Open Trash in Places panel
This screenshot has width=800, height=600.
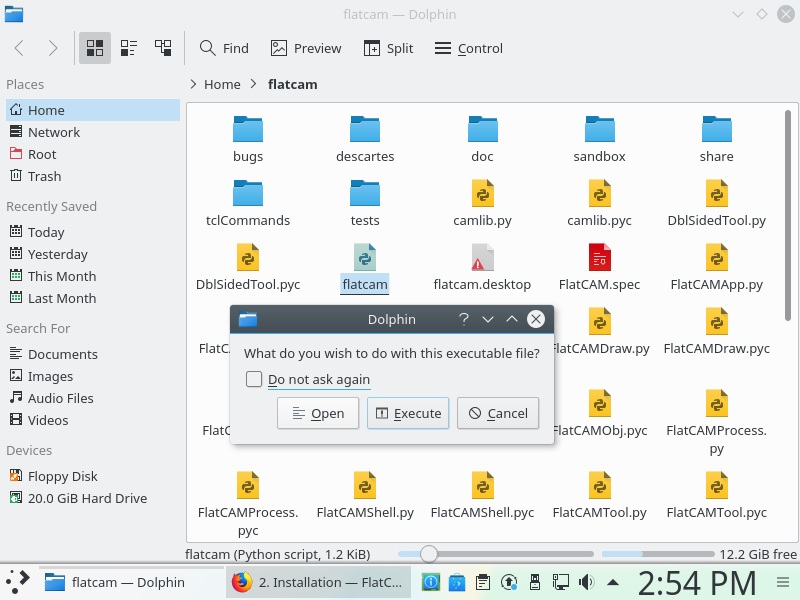pyautogui.click(x=93, y=176)
